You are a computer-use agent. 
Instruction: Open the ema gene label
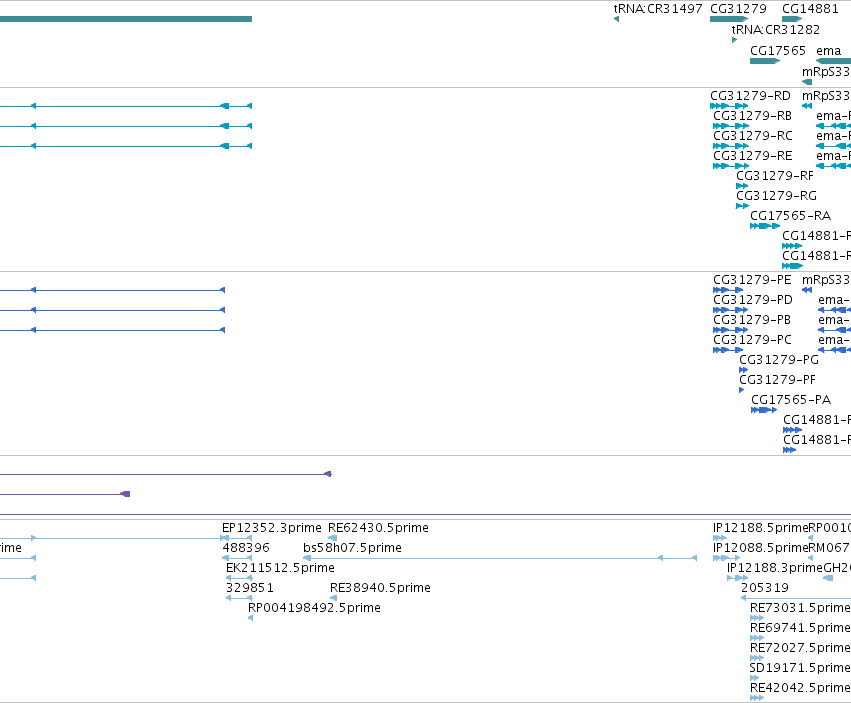(x=828, y=50)
